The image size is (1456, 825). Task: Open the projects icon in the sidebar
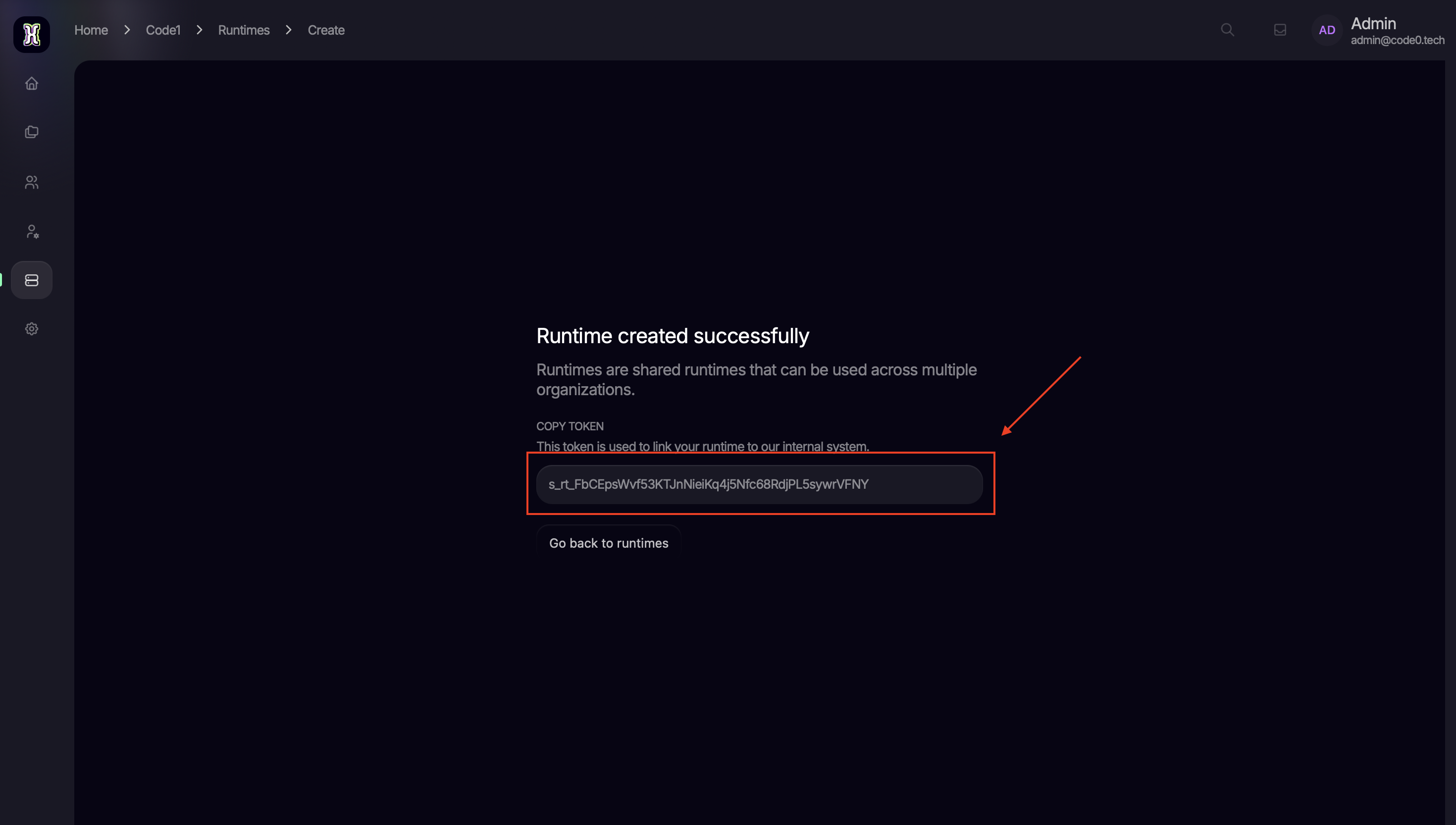point(32,132)
